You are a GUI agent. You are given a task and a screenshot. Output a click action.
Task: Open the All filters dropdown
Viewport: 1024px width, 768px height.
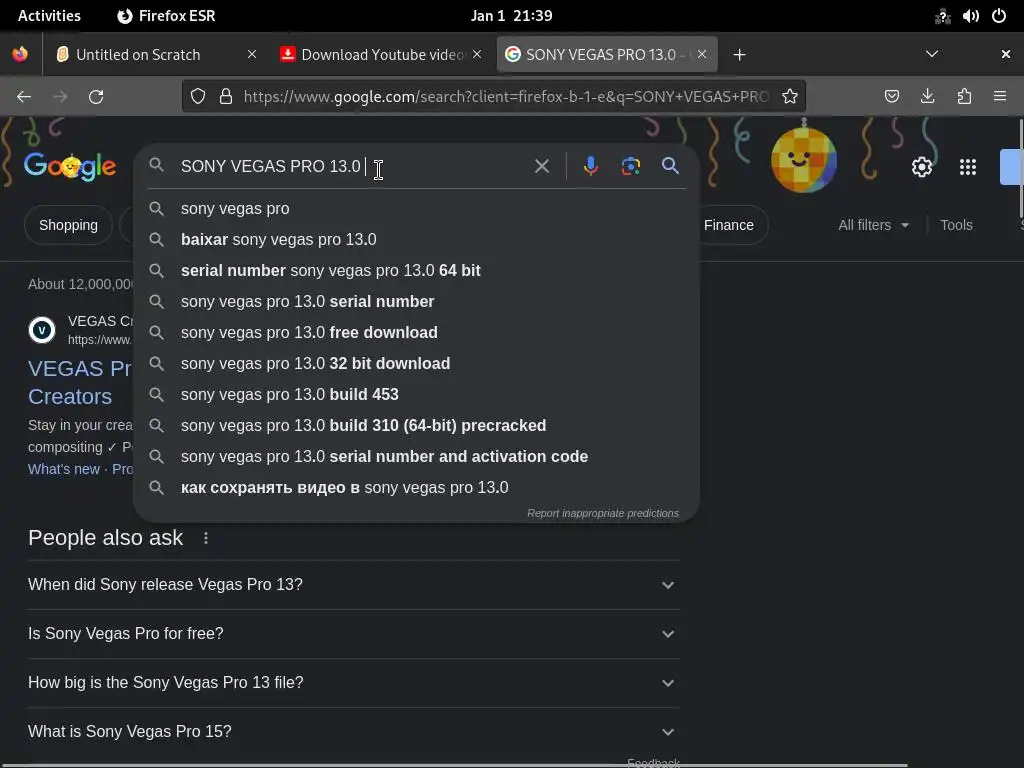[x=874, y=225]
